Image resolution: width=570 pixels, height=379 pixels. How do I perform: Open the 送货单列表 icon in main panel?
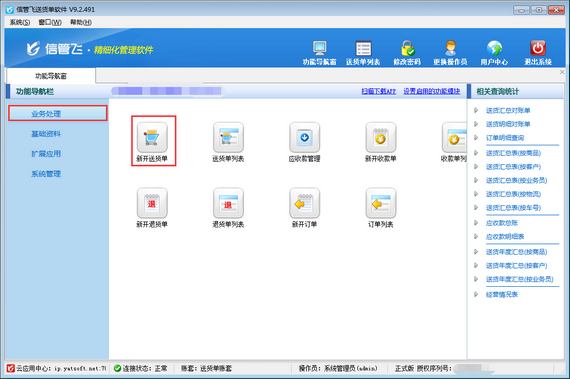click(x=228, y=137)
